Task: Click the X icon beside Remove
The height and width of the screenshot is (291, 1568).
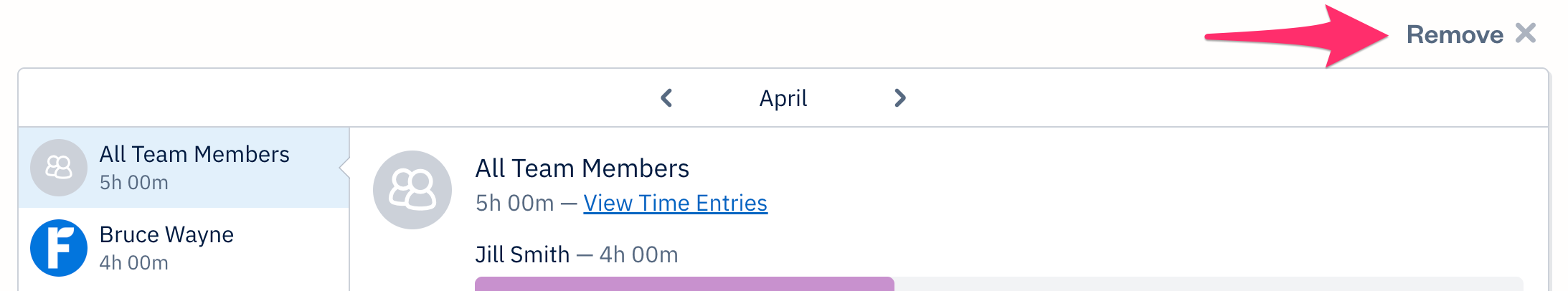Action: click(x=1526, y=34)
